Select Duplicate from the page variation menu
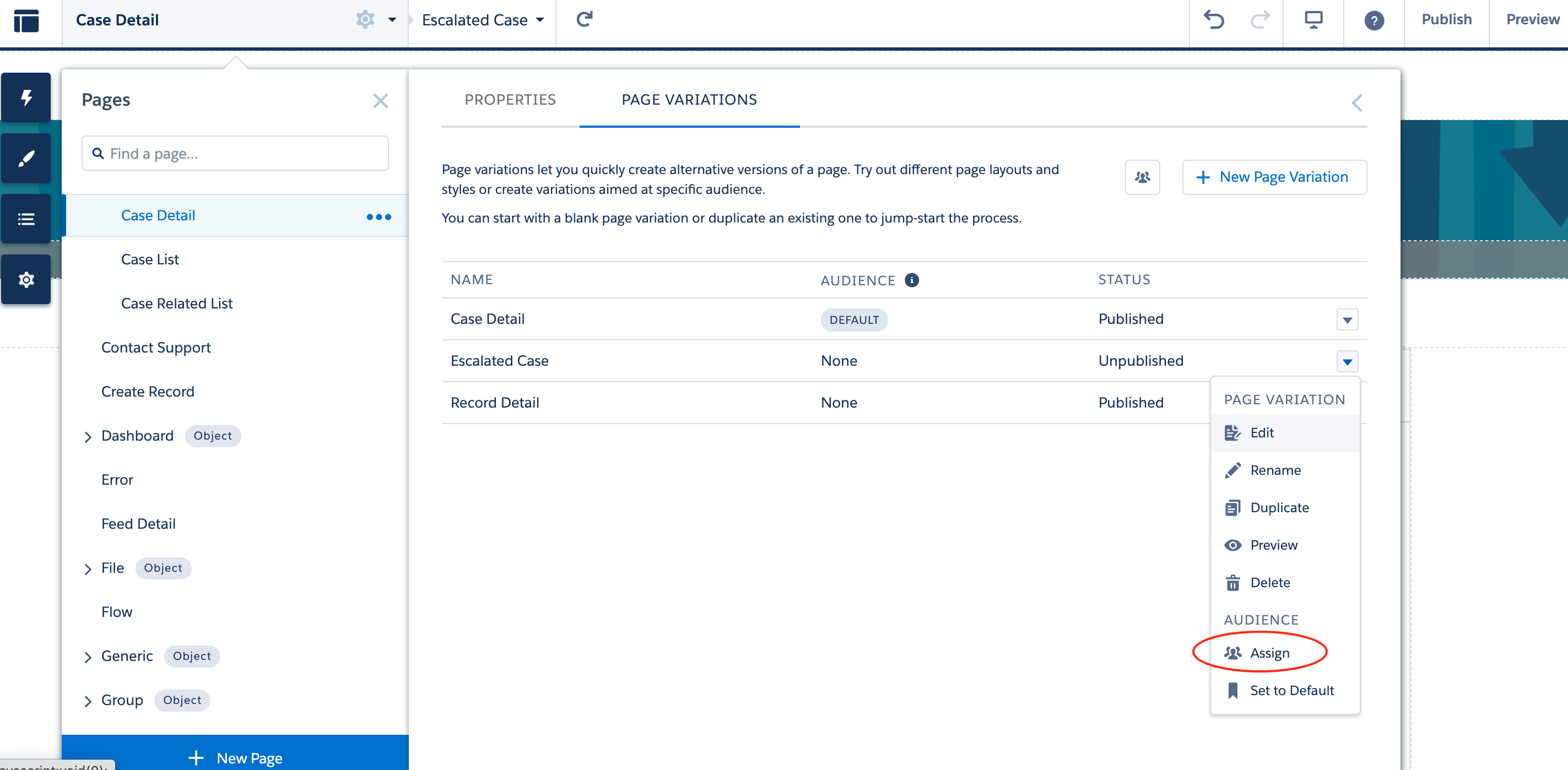Image resolution: width=1568 pixels, height=770 pixels. point(1279,507)
